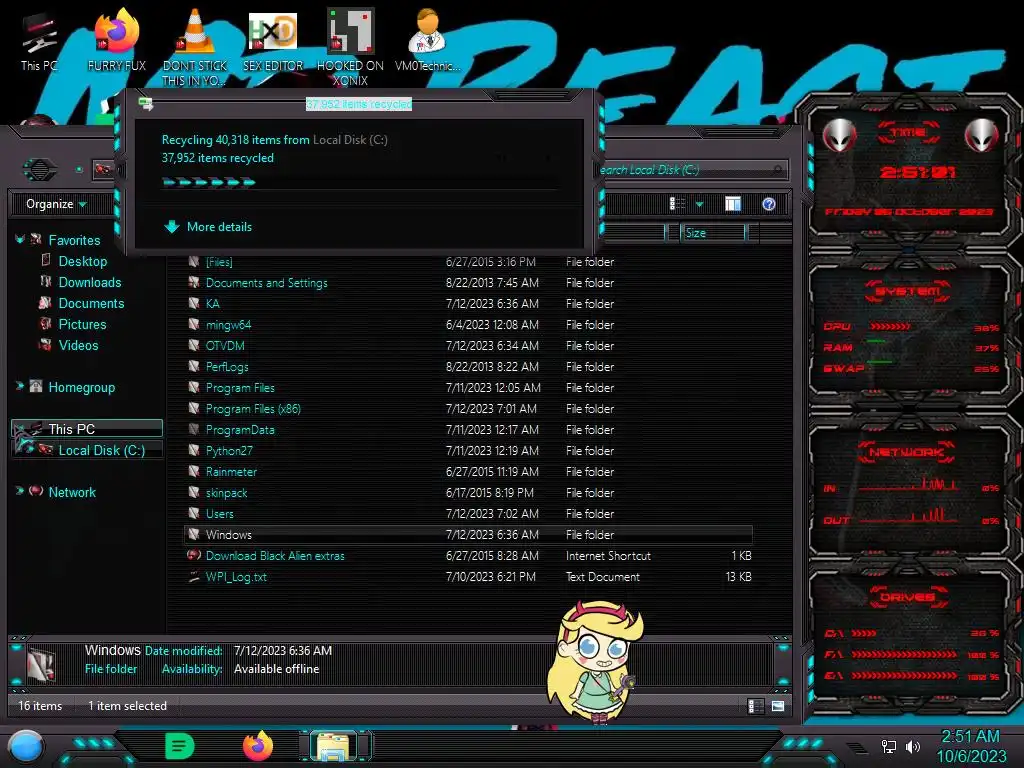The image size is (1024, 768).
Task: Open the Organize dropdown menu
Action: click(x=56, y=204)
